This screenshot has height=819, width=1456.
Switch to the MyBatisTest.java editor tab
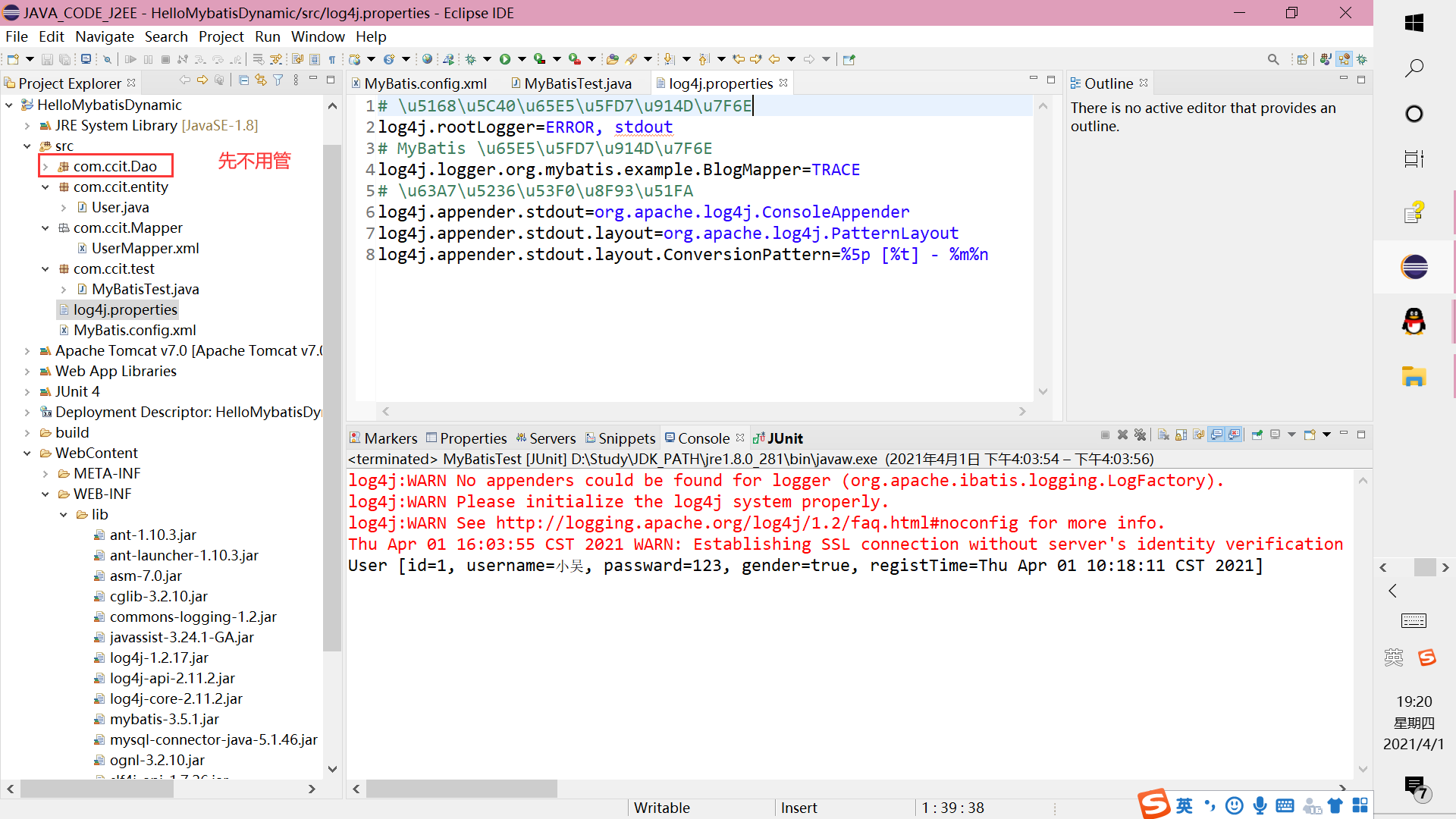click(577, 83)
